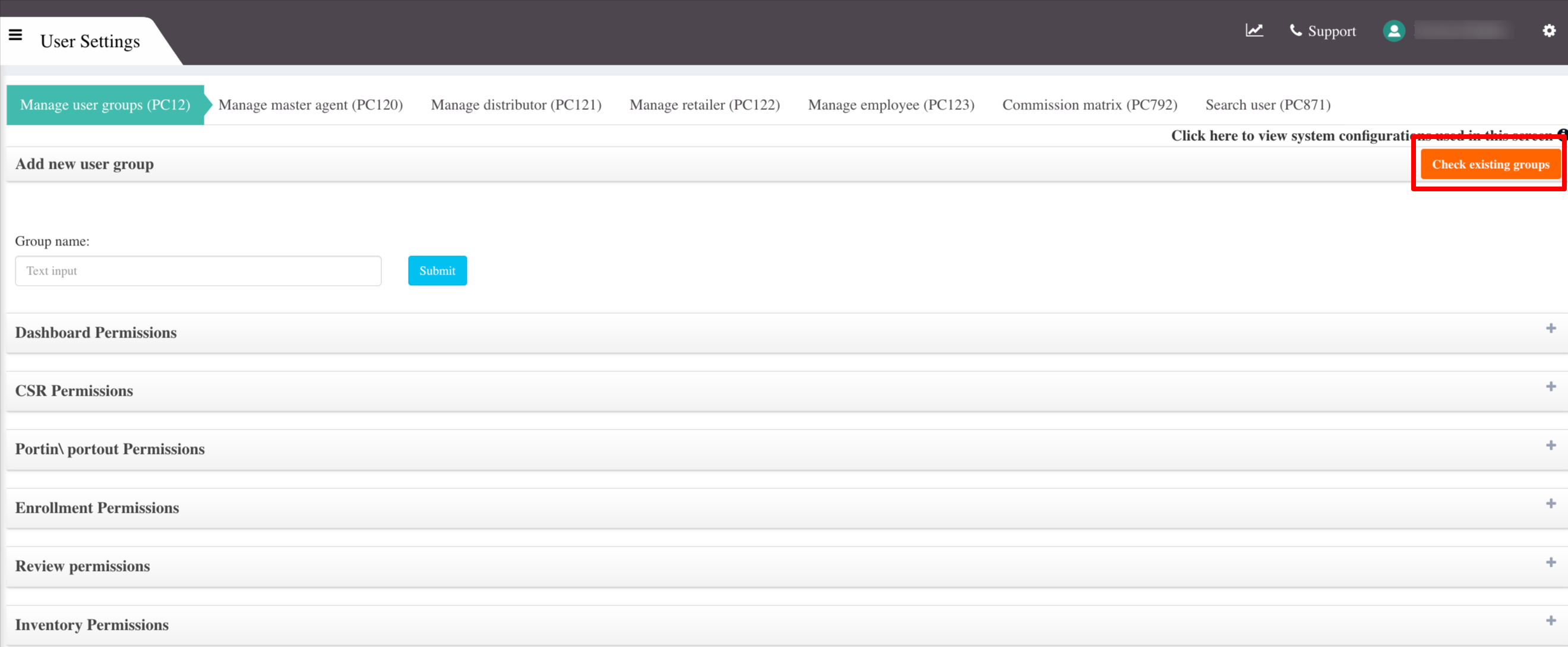
Task: Click the CSR Permissions header text
Action: 74,391
